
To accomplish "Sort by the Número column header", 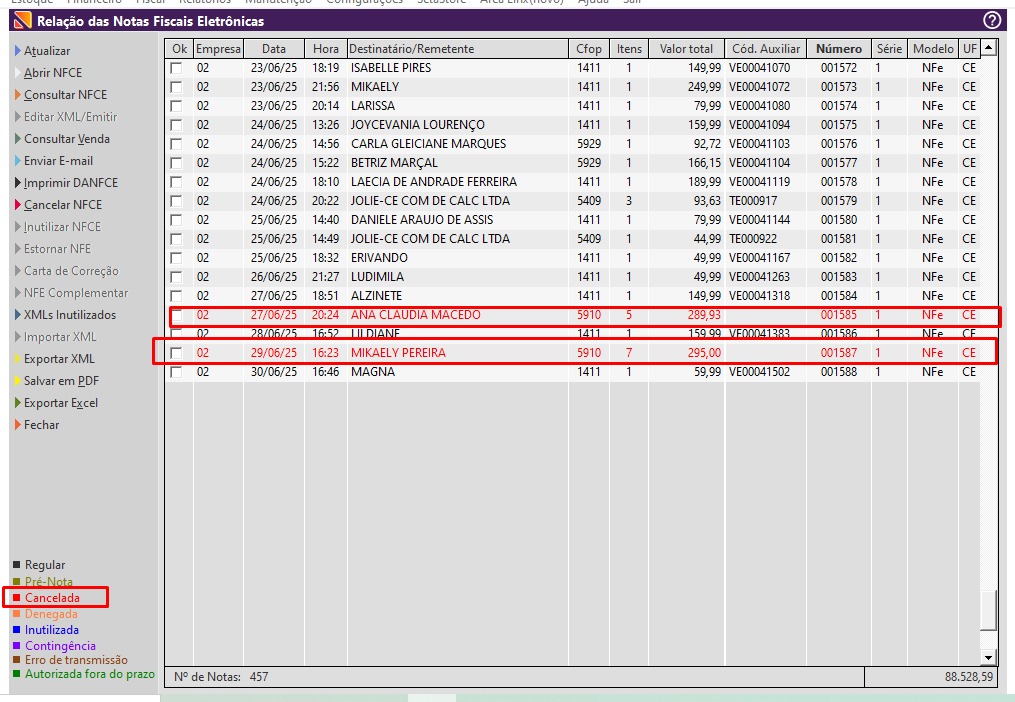I will 838,49.
